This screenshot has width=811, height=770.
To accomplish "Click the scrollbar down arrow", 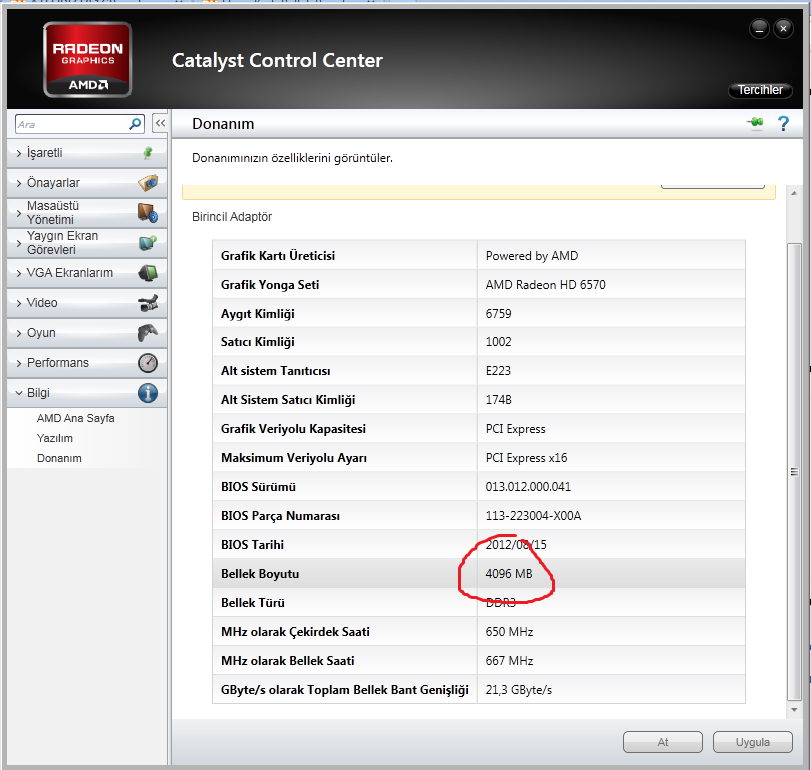I will point(794,709).
